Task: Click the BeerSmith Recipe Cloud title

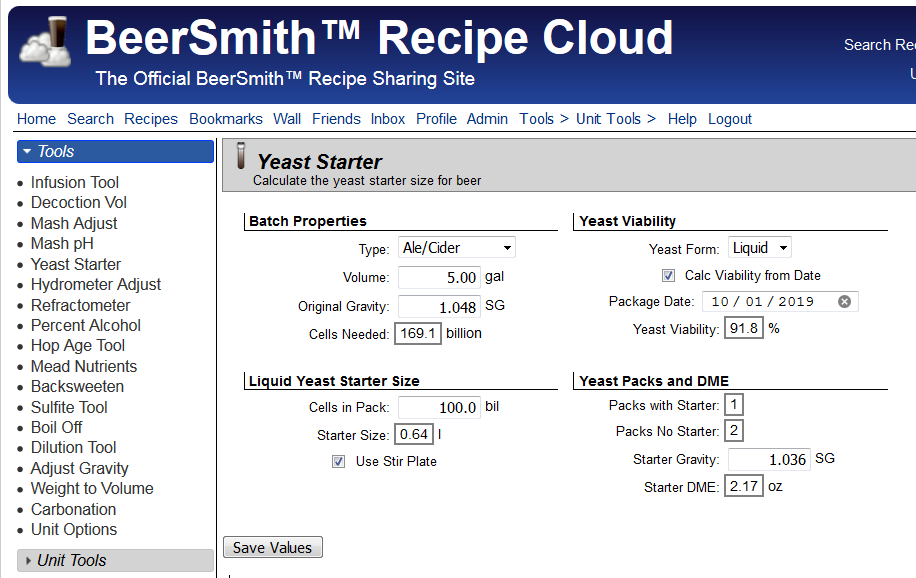Action: (x=379, y=38)
